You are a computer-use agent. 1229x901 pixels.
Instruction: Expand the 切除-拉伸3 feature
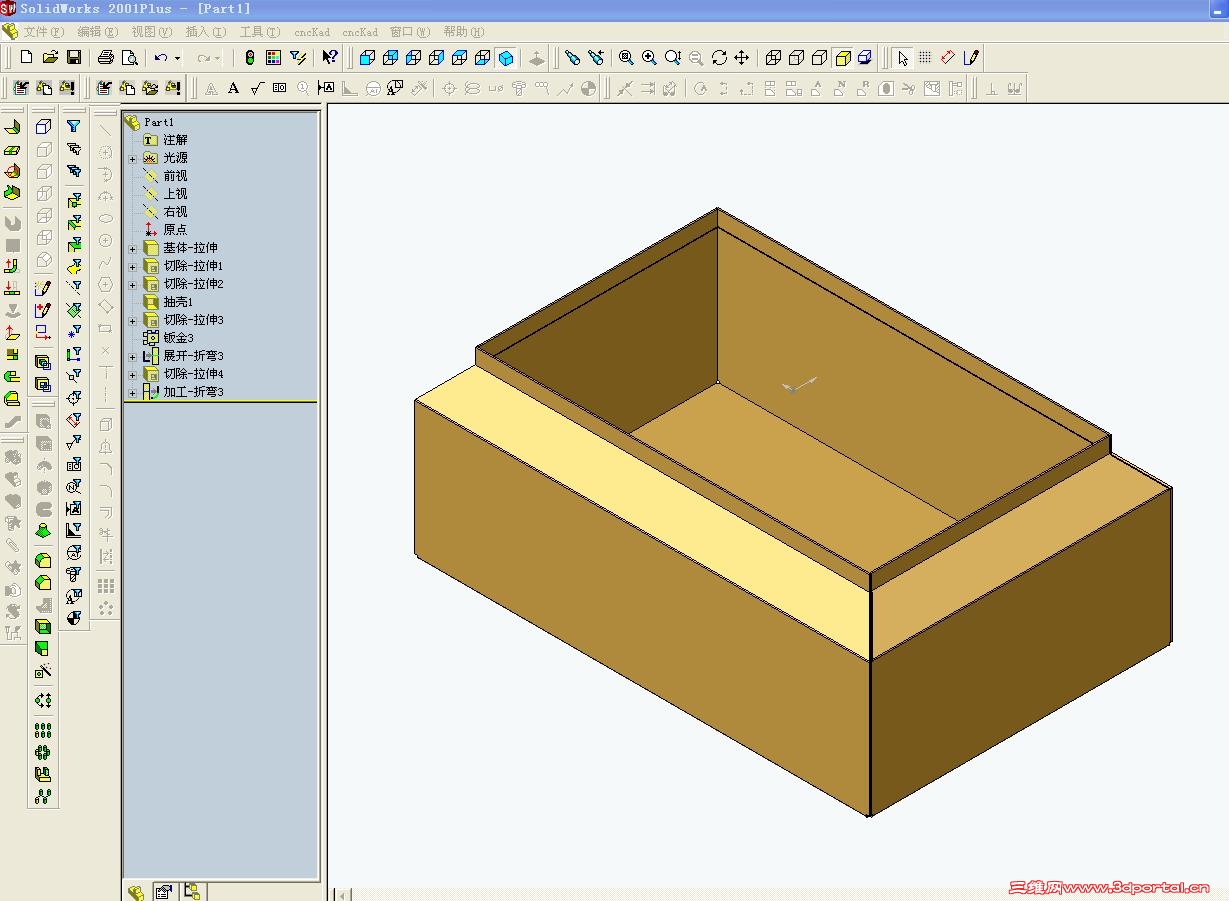click(132, 320)
